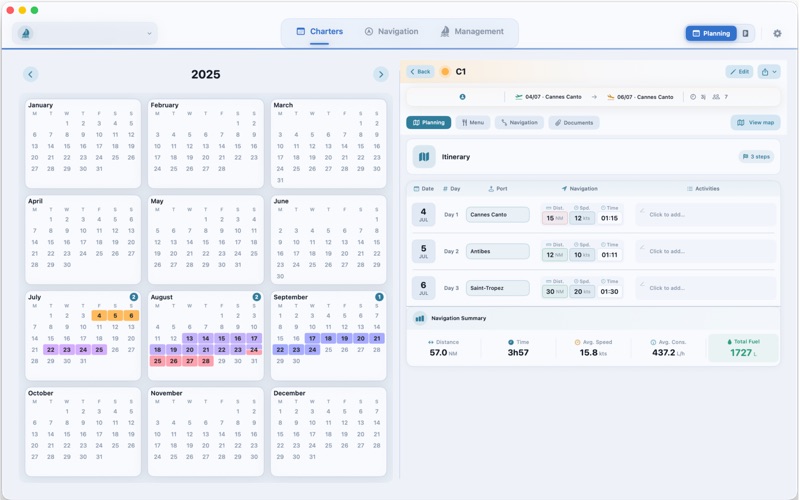Edit Day 3 distance 30 NM field

(555, 292)
